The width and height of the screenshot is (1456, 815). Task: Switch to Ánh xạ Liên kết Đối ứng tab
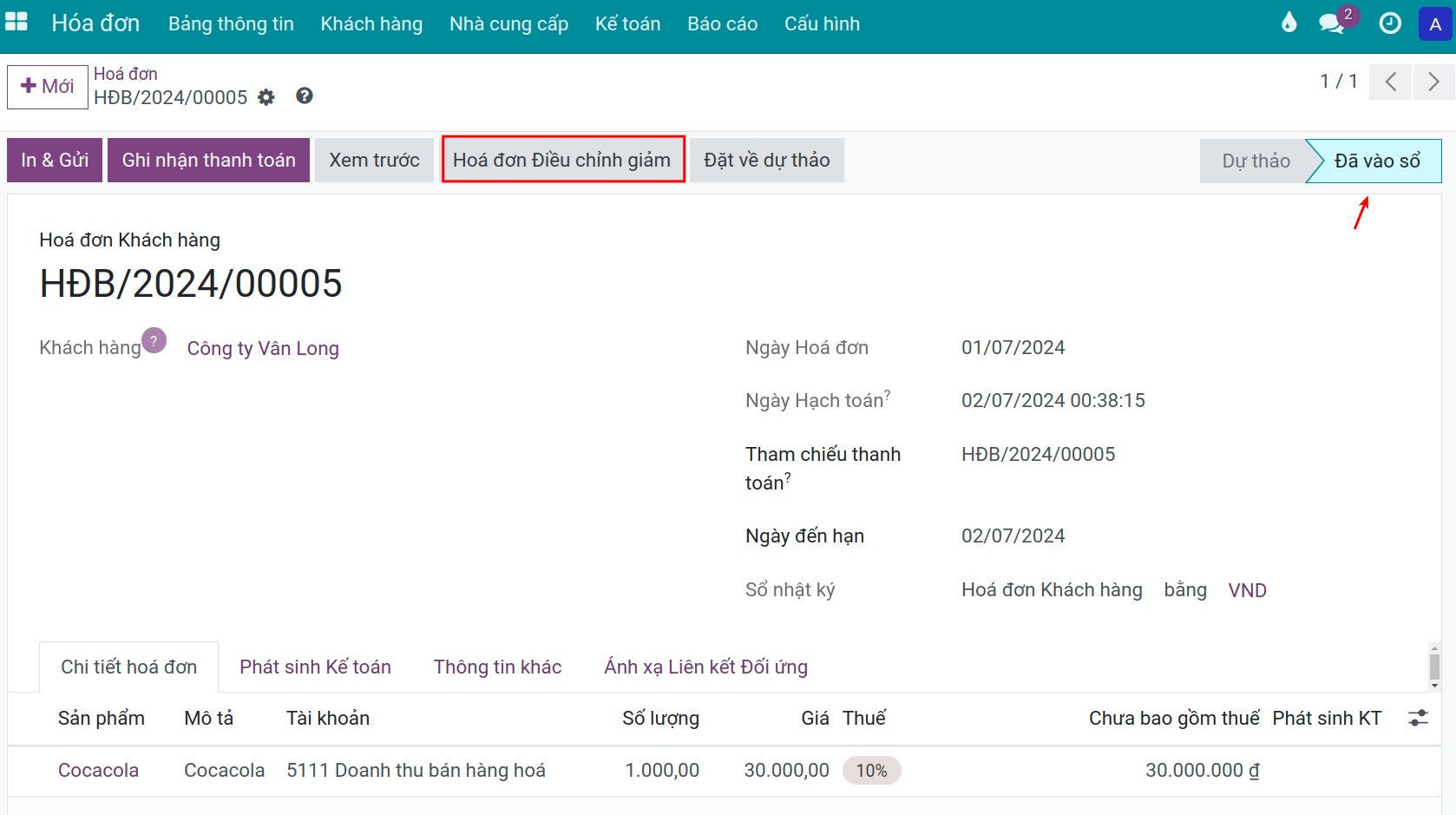(705, 667)
